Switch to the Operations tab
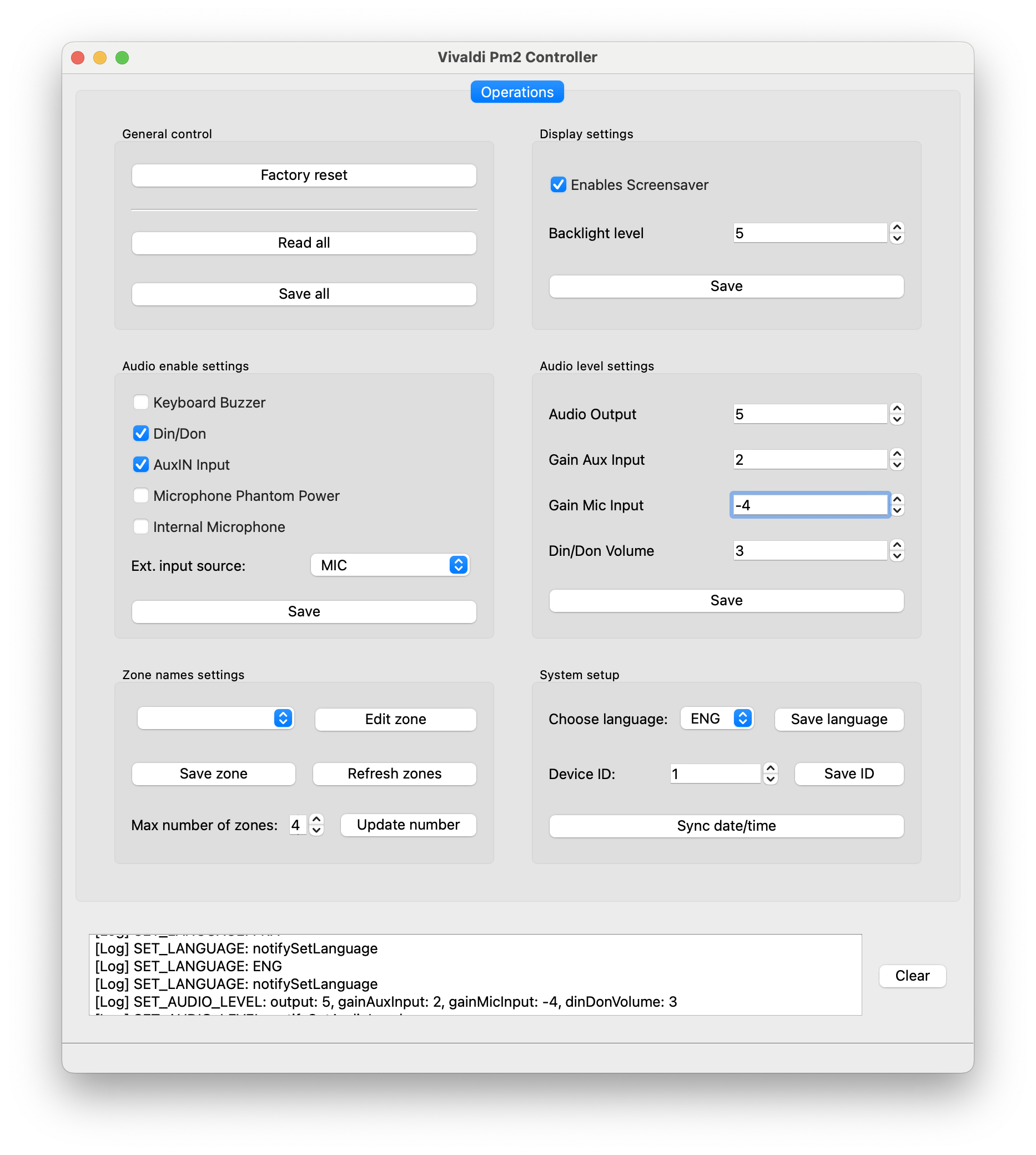This screenshot has height=1155, width=1036. [x=517, y=92]
